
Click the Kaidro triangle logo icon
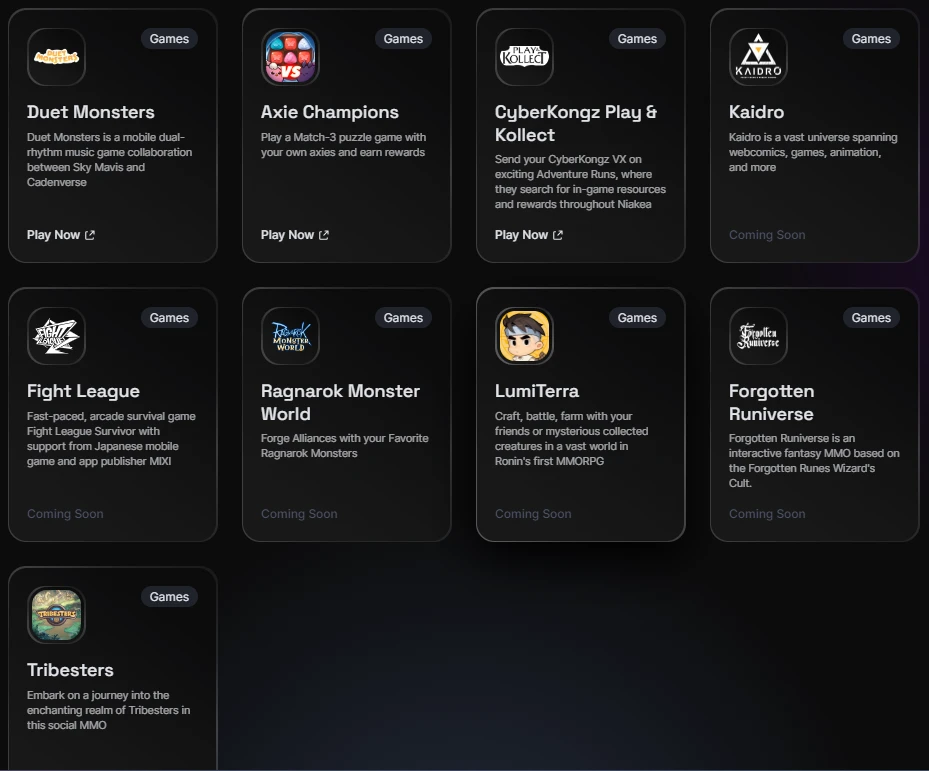[758, 57]
